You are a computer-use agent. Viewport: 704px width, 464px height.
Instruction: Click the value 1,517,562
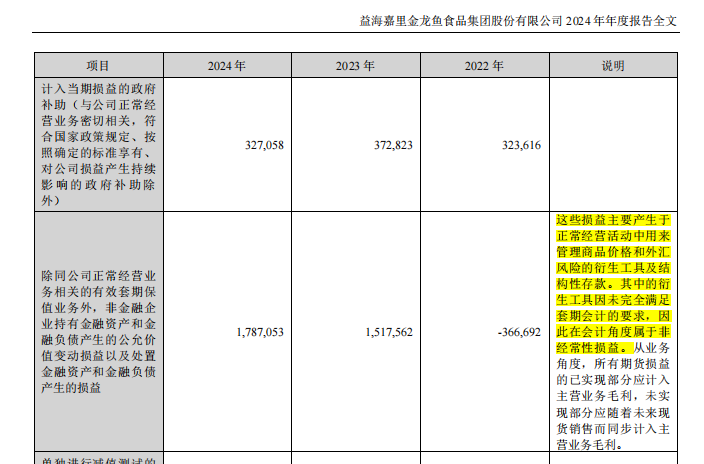[389, 332]
